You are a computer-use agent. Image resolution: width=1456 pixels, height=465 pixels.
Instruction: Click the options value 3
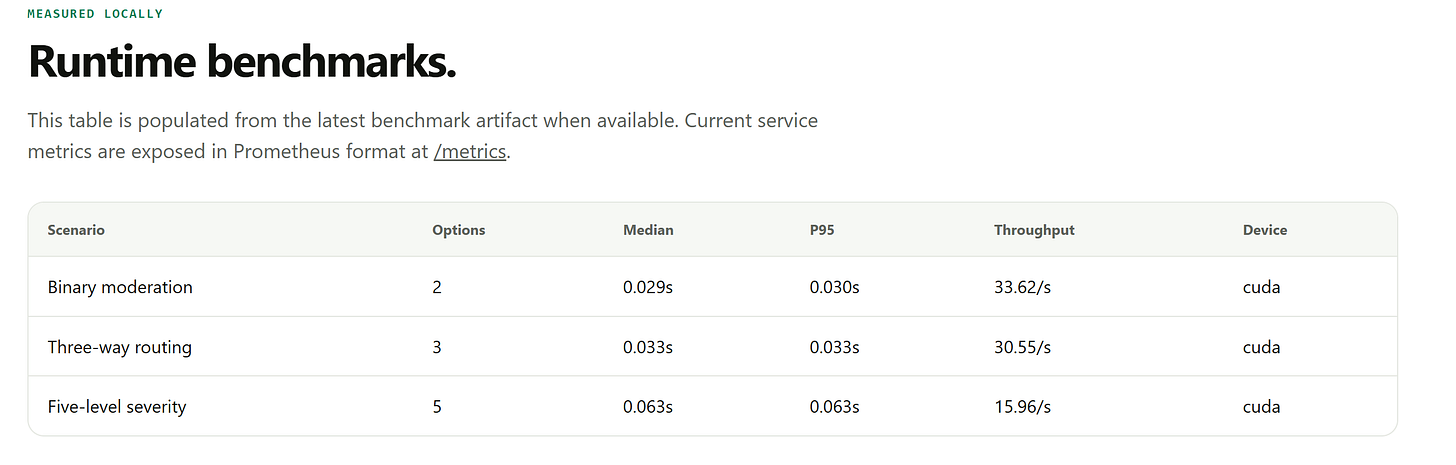pos(437,347)
